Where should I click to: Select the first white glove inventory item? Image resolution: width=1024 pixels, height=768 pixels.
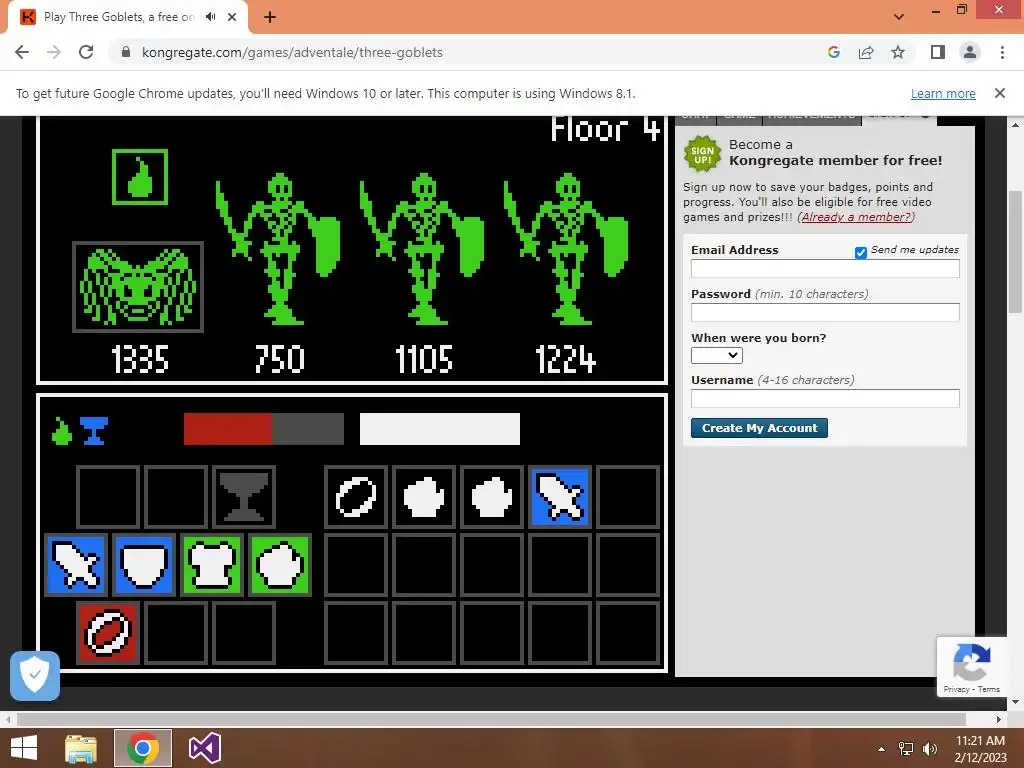pos(424,497)
